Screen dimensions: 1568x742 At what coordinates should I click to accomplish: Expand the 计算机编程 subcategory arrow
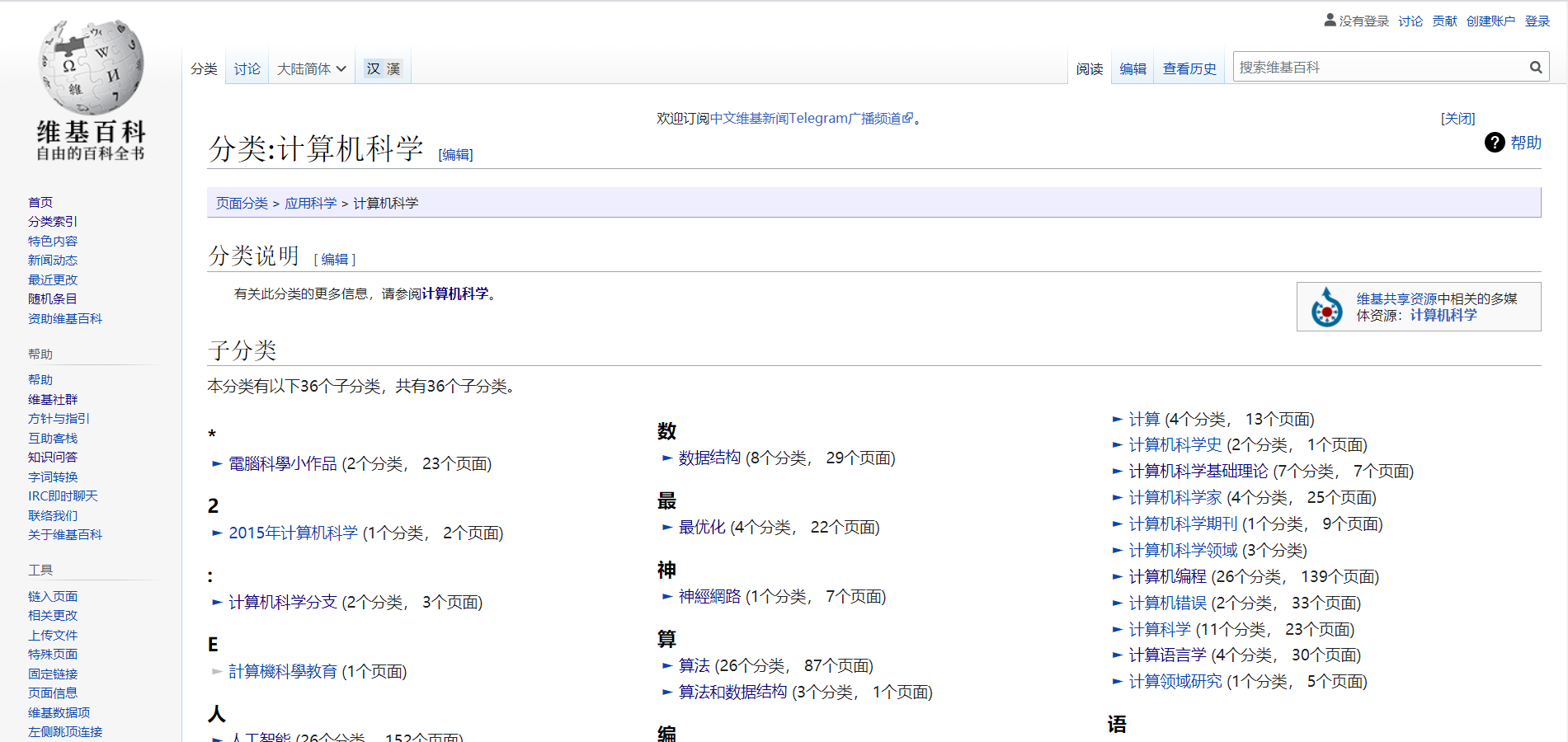click(1118, 577)
